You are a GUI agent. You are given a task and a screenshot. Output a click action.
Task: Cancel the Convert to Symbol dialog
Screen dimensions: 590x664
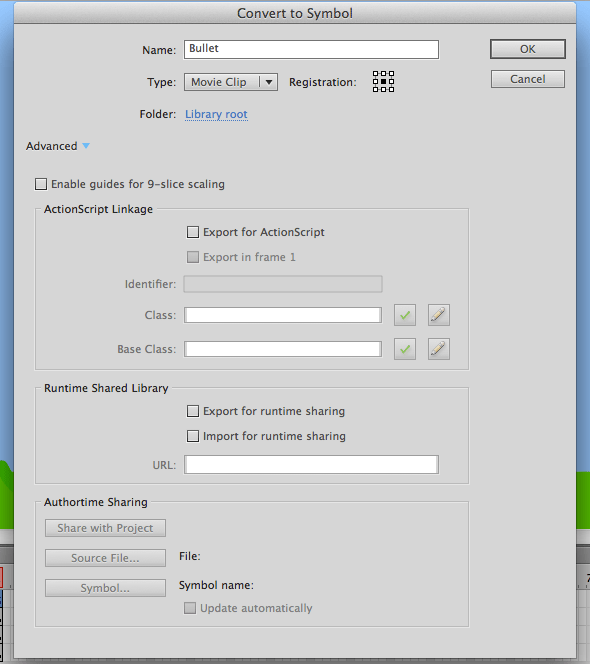click(528, 79)
